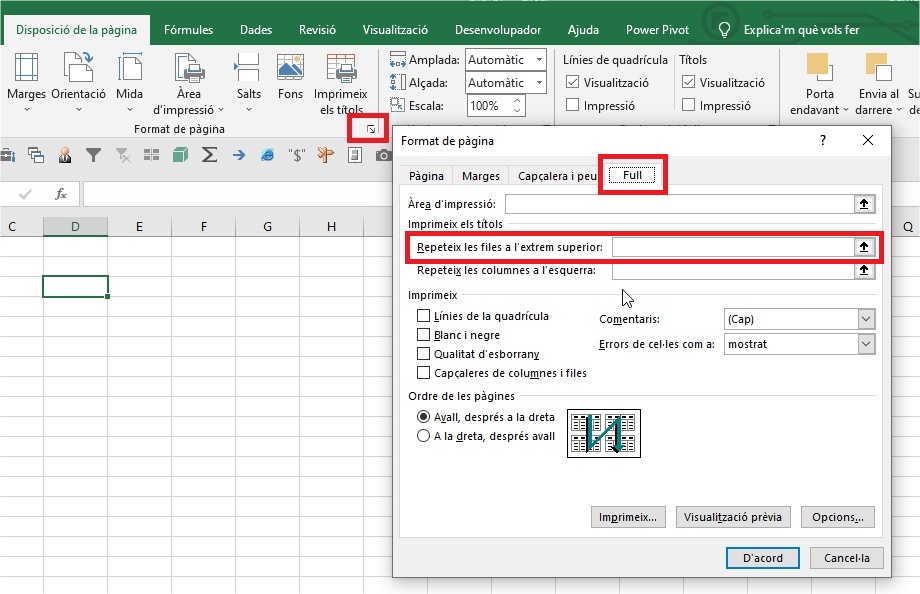Switch to the Pàgina dialog tab
The image size is (920, 594).
click(x=426, y=176)
